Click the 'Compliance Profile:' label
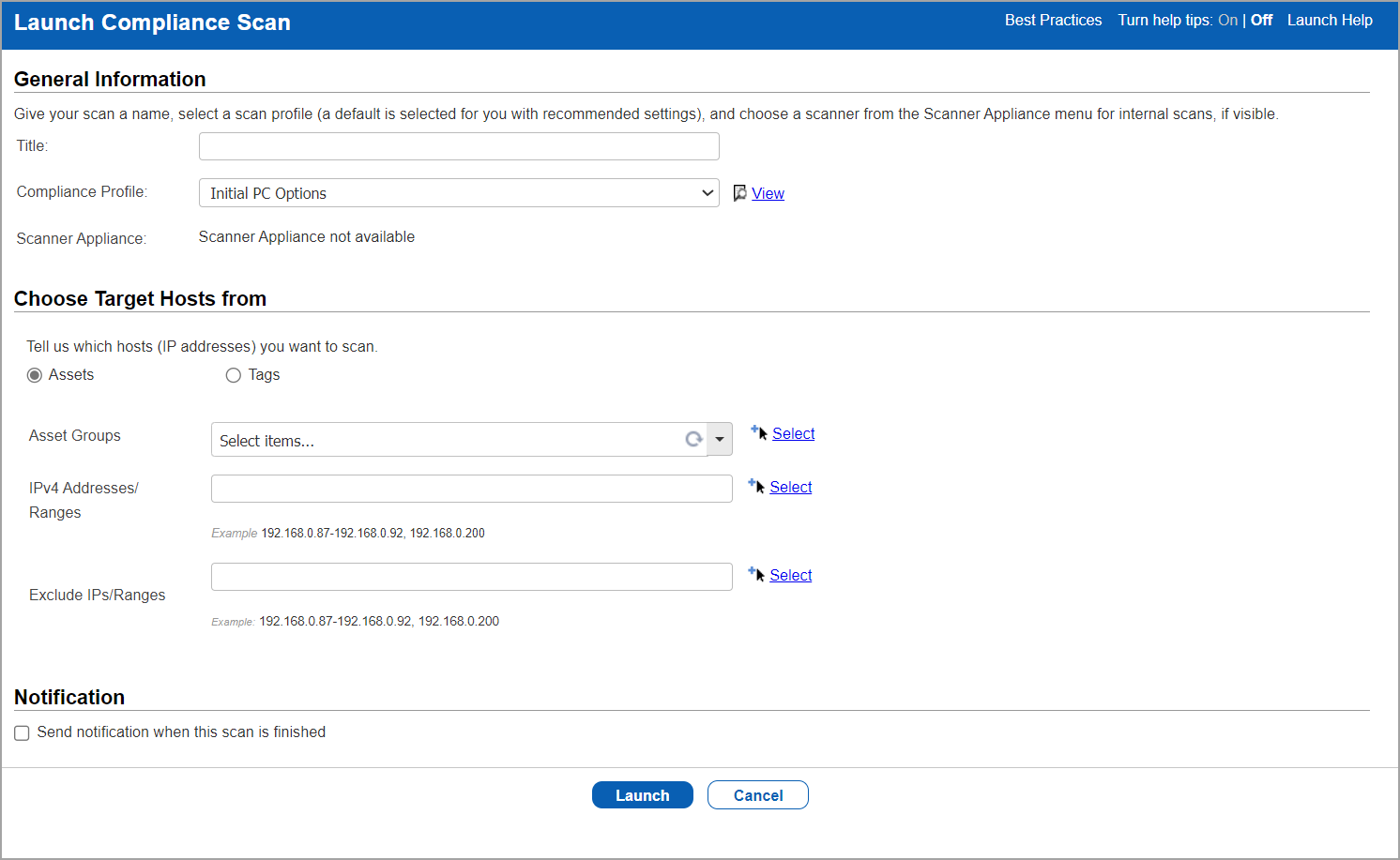 coord(82,191)
